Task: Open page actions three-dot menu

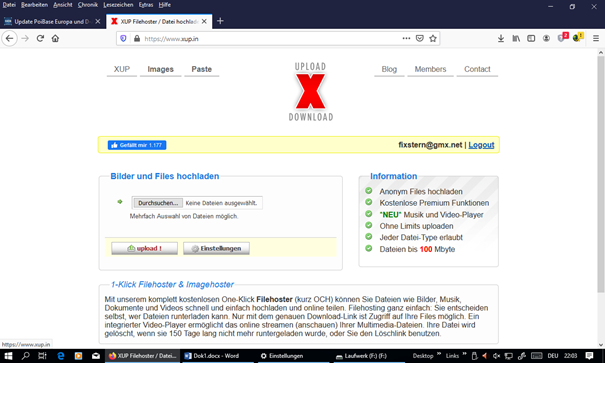Action: coord(406,39)
